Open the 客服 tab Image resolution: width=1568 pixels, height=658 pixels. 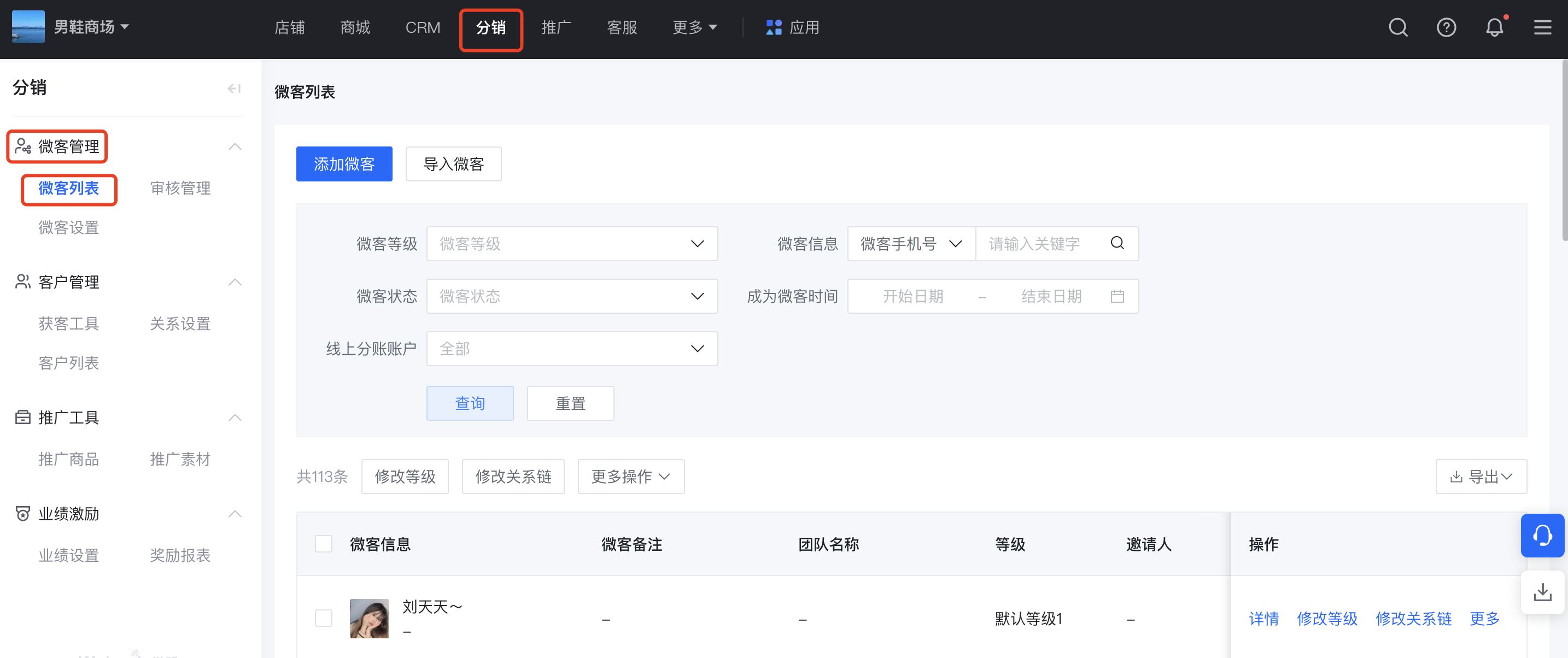622,27
